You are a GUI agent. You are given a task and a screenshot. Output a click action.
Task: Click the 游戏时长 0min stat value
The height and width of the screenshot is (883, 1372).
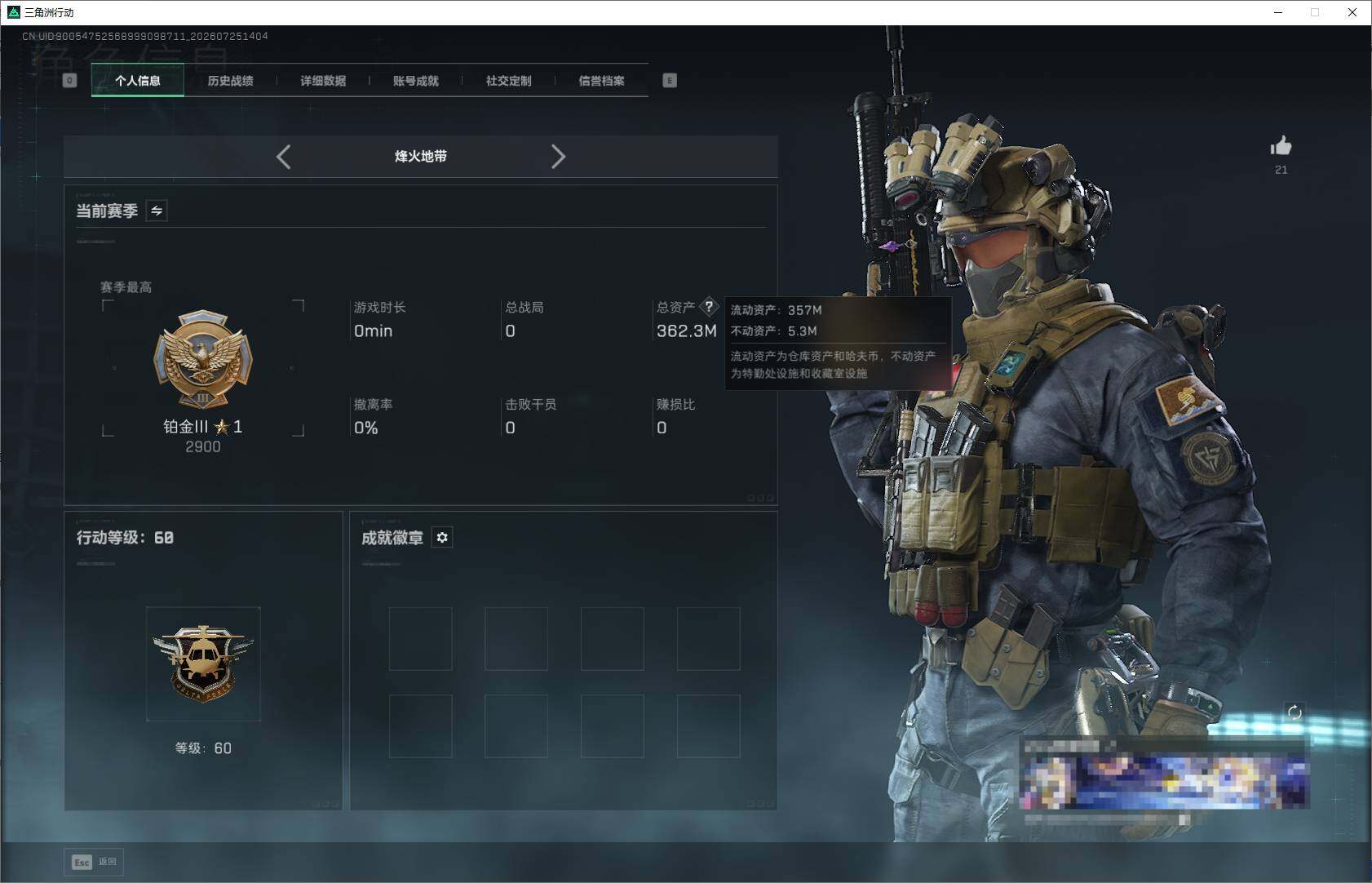[x=373, y=331]
